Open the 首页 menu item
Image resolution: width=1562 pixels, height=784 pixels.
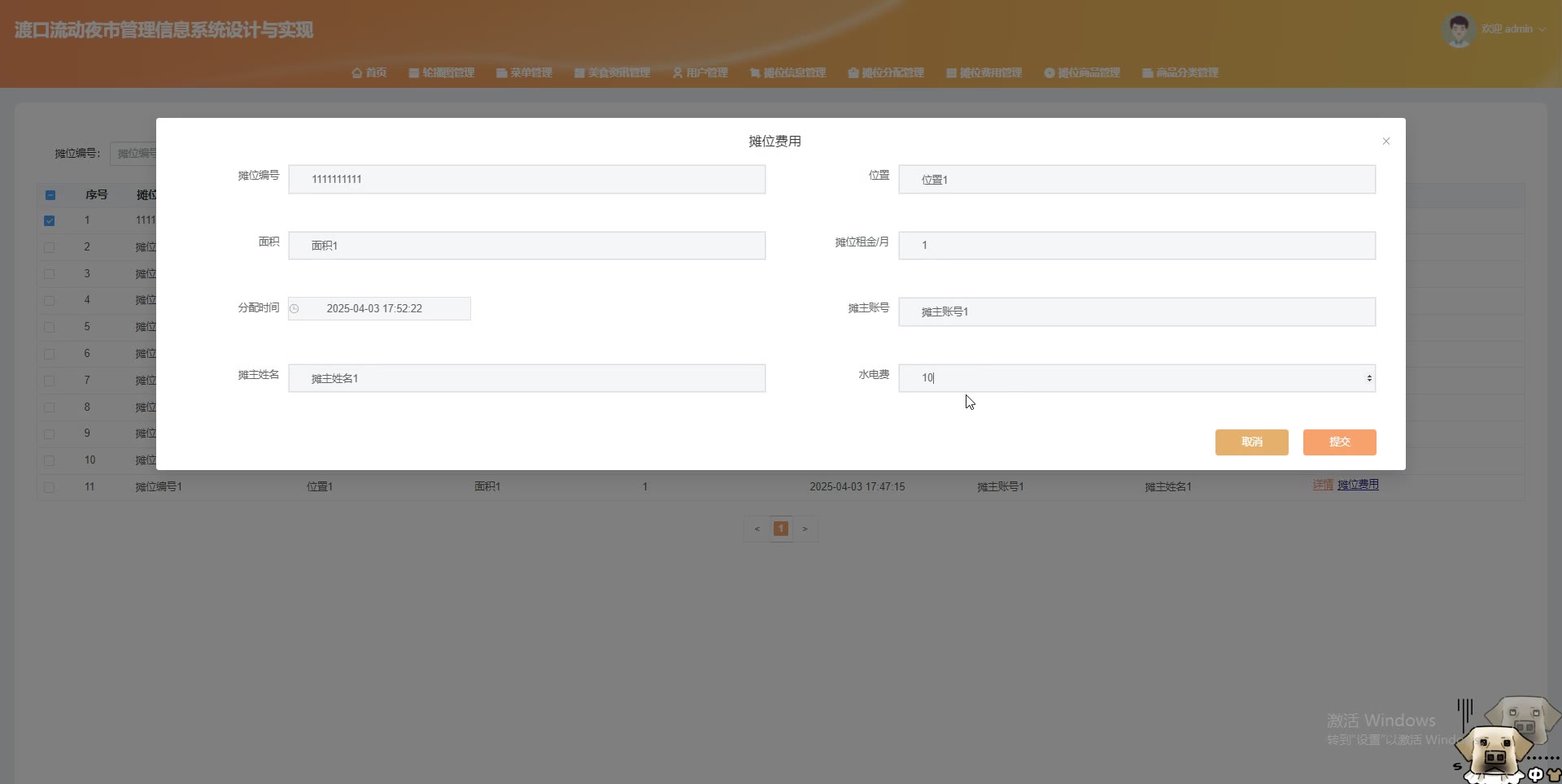369,72
